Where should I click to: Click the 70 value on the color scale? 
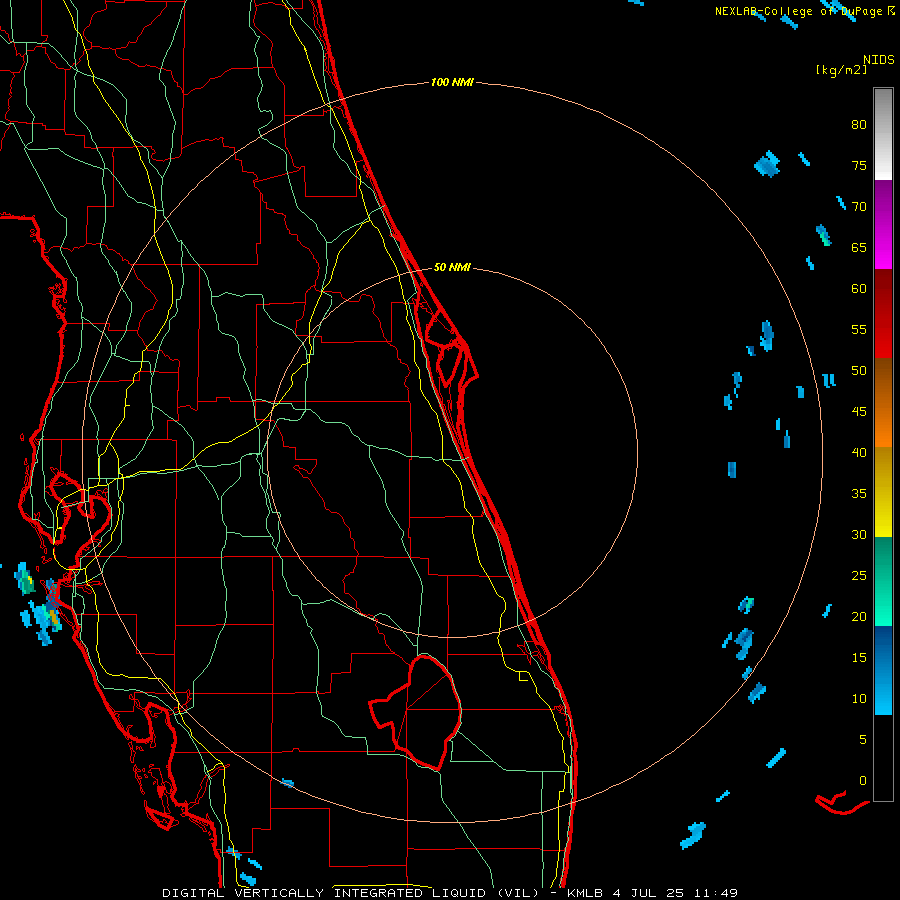[x=859, y=207]
